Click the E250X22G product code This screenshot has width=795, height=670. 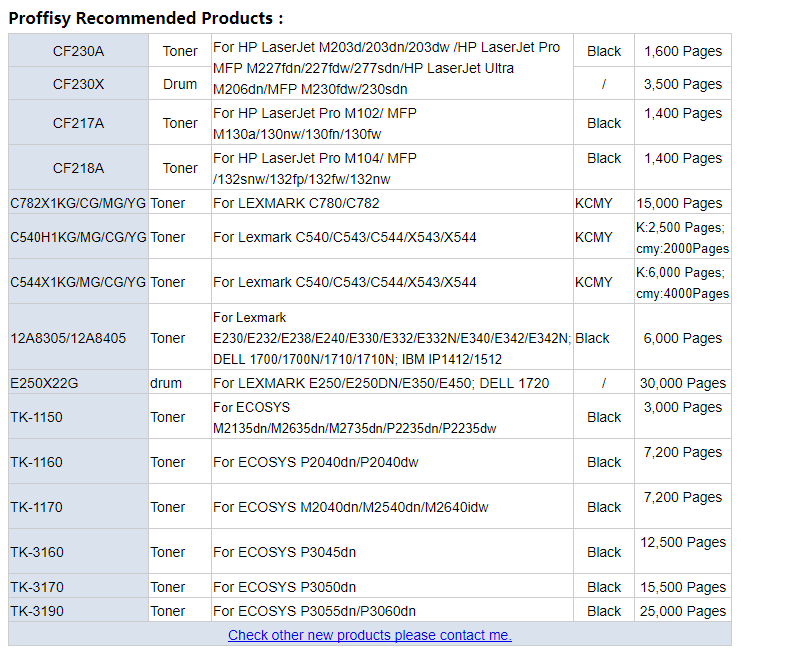(x=44, y=383)
